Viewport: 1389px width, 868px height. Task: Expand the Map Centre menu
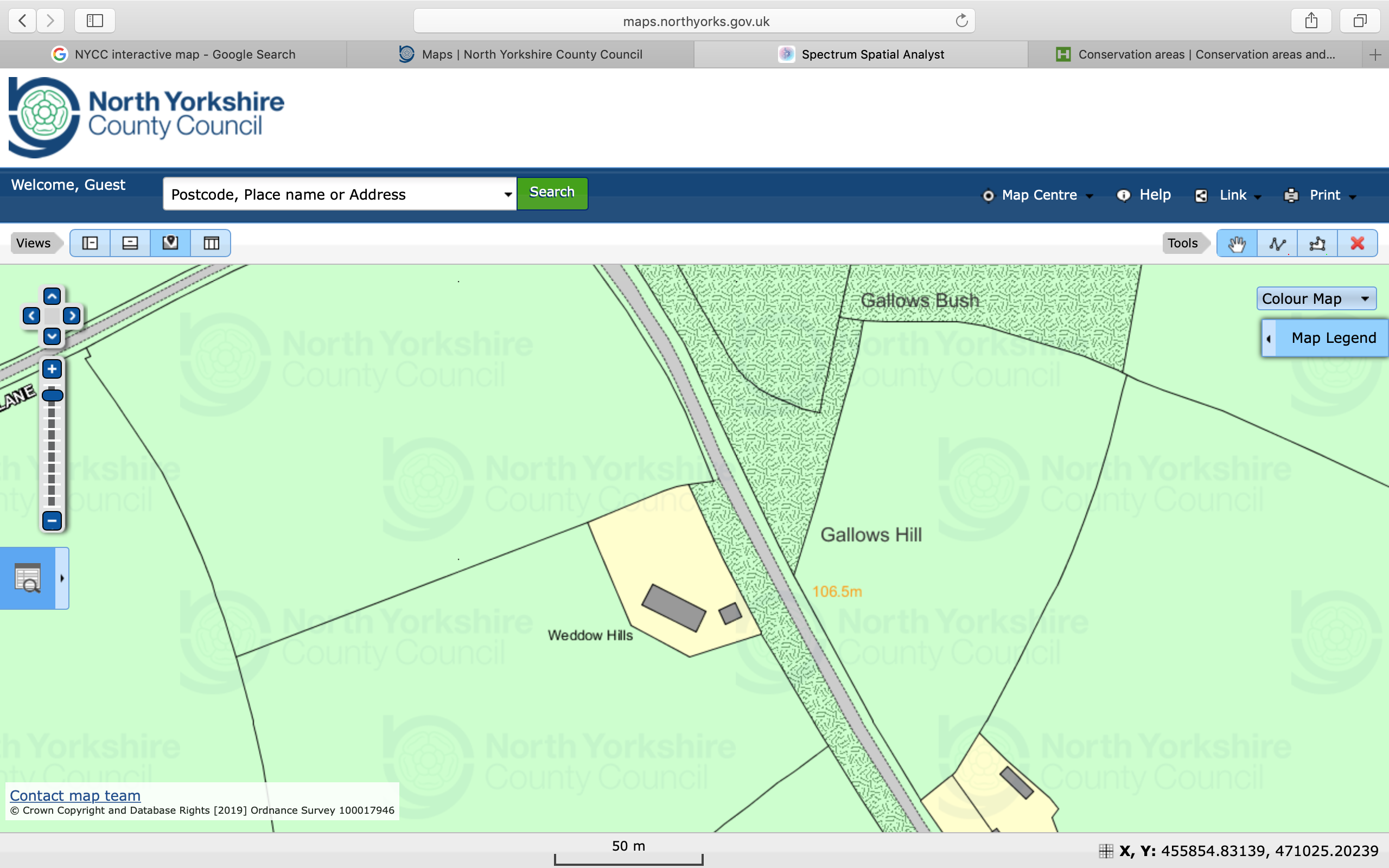tap(1039, 195)
